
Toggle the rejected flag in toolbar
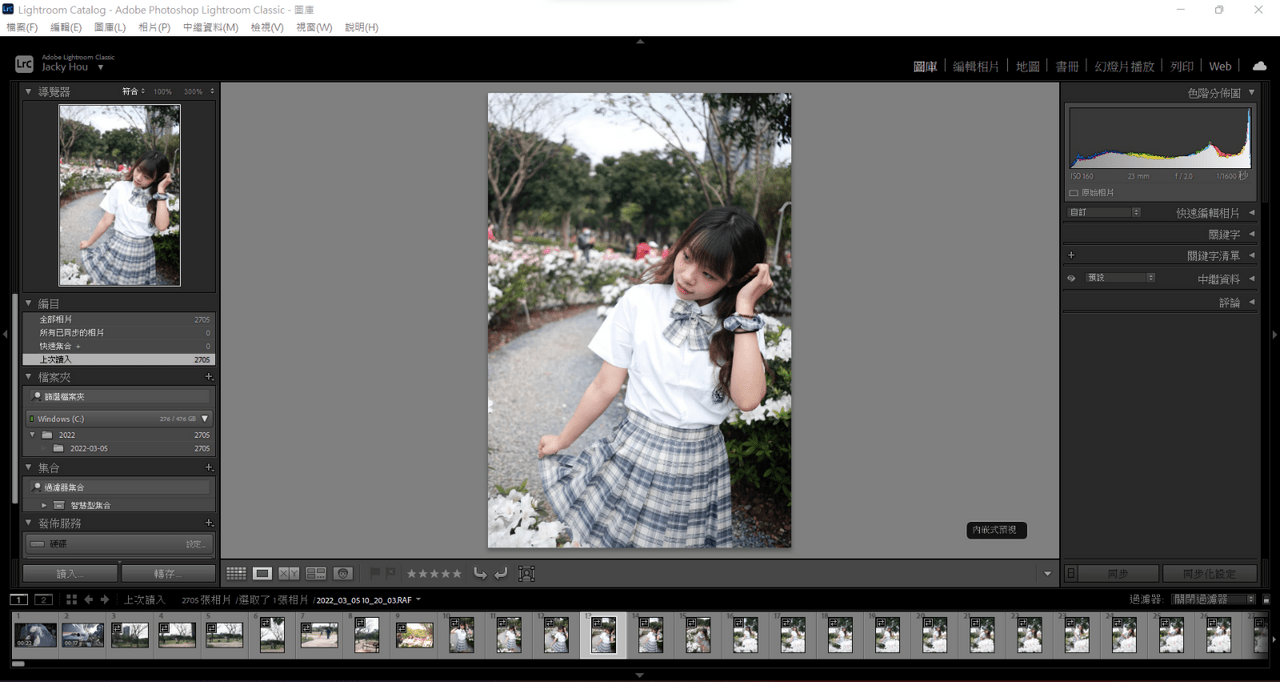pos(392,572)
